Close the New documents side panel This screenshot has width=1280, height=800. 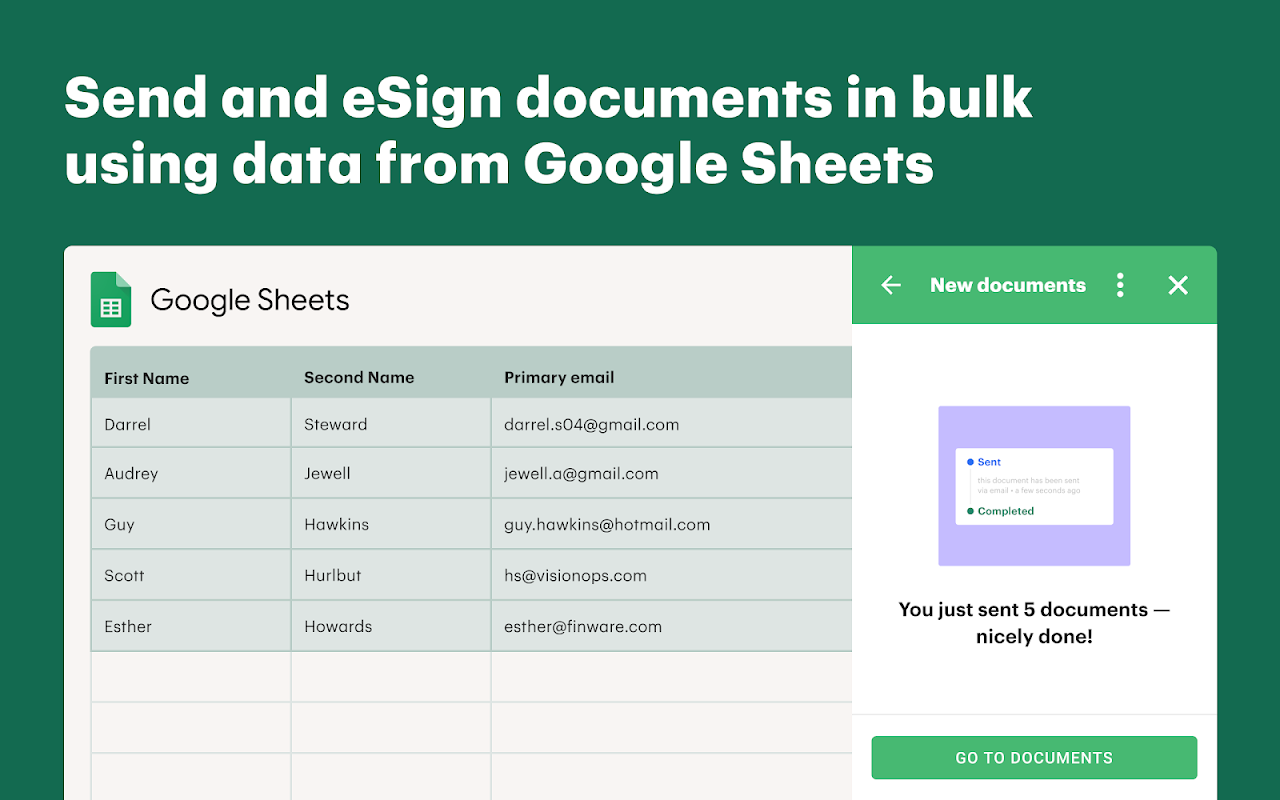pos(1178,285)
